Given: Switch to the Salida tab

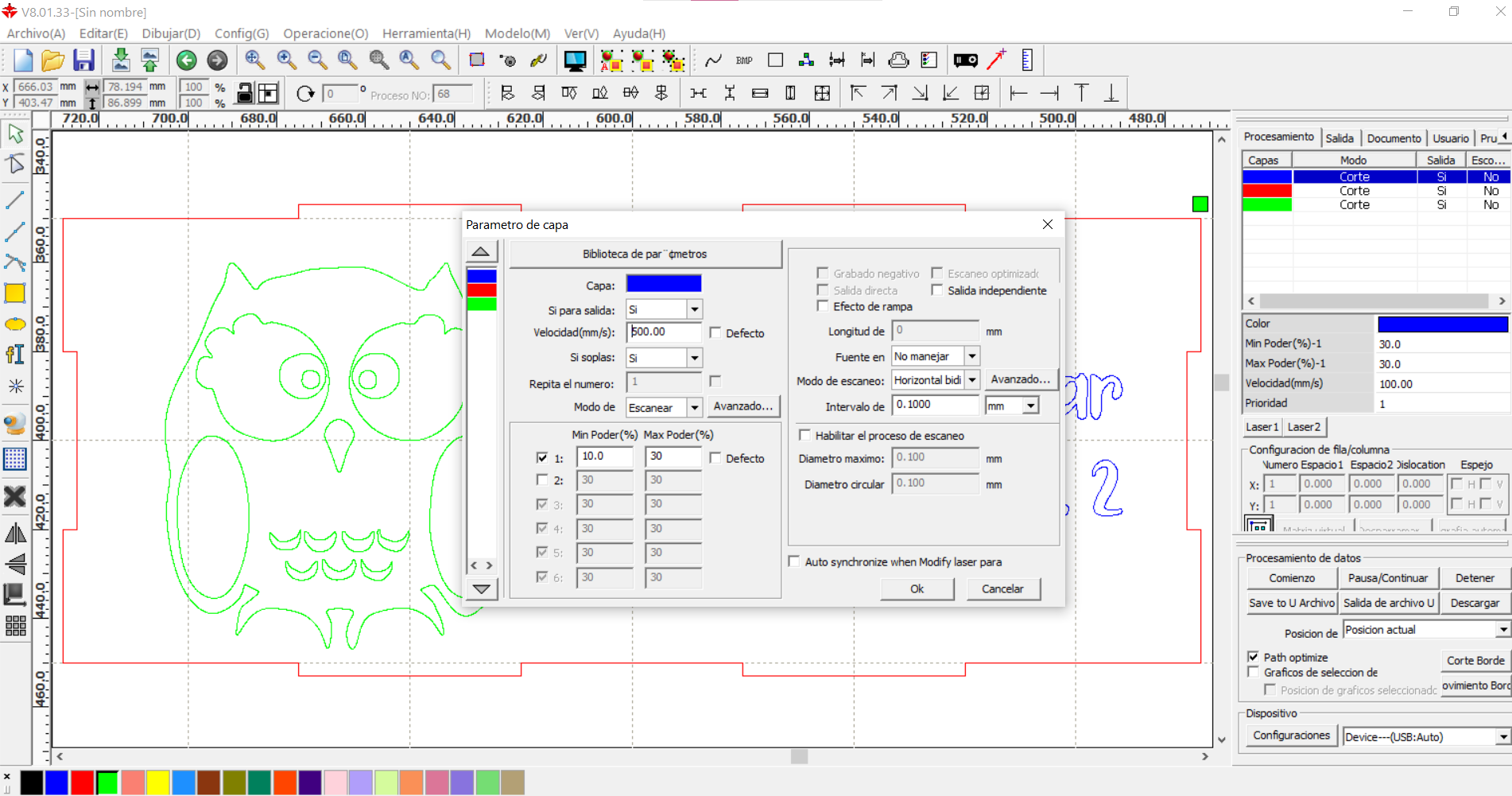Looking at the screenshot, I should [x=1339, y=138].
